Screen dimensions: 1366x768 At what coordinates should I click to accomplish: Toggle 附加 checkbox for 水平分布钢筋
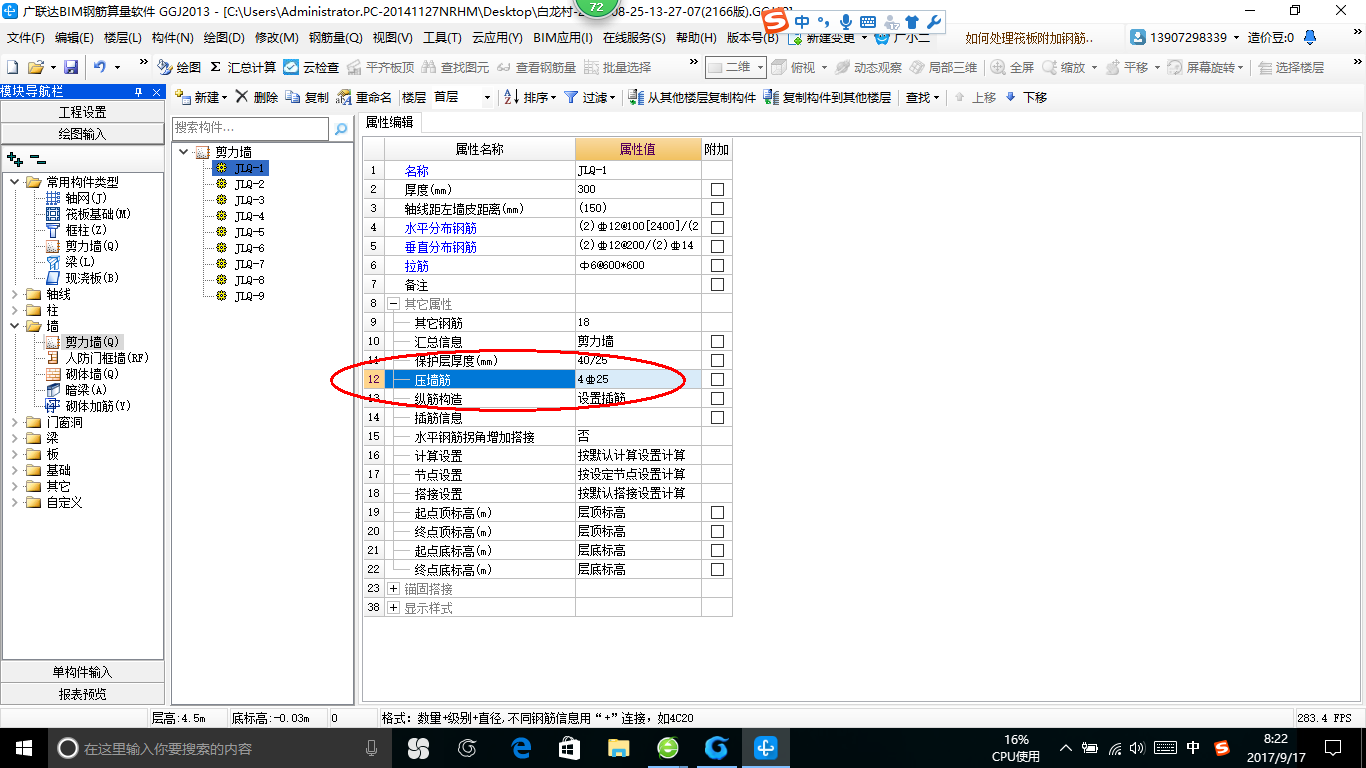[x=717, y=228]
